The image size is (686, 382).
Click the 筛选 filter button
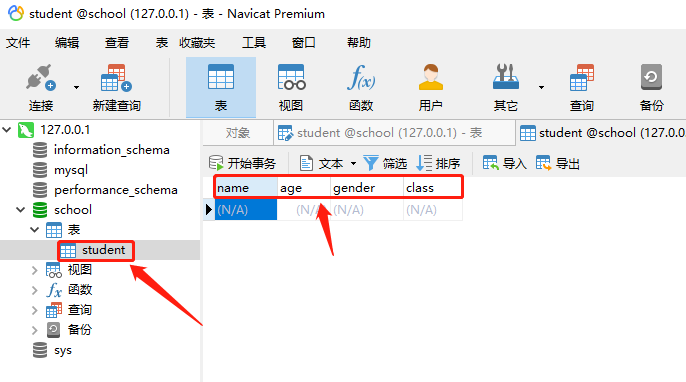click(385, 163)
